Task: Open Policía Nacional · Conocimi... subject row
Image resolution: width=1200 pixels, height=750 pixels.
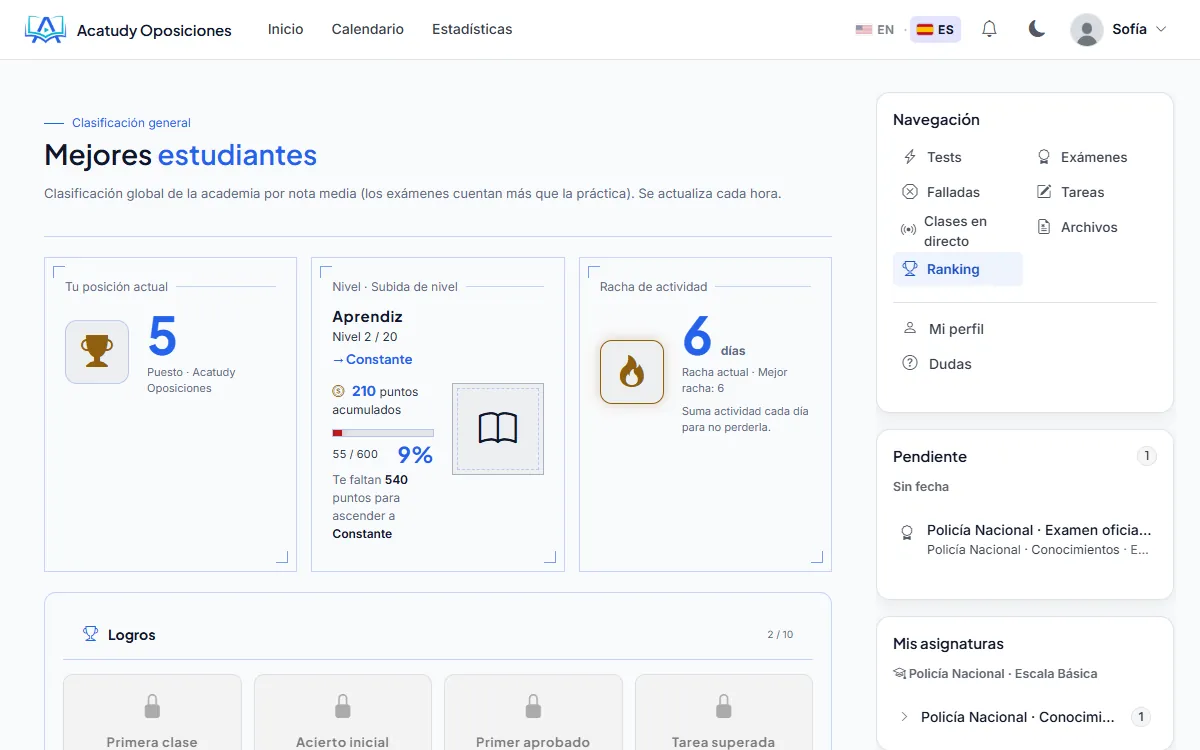Action: [1025, 717]
